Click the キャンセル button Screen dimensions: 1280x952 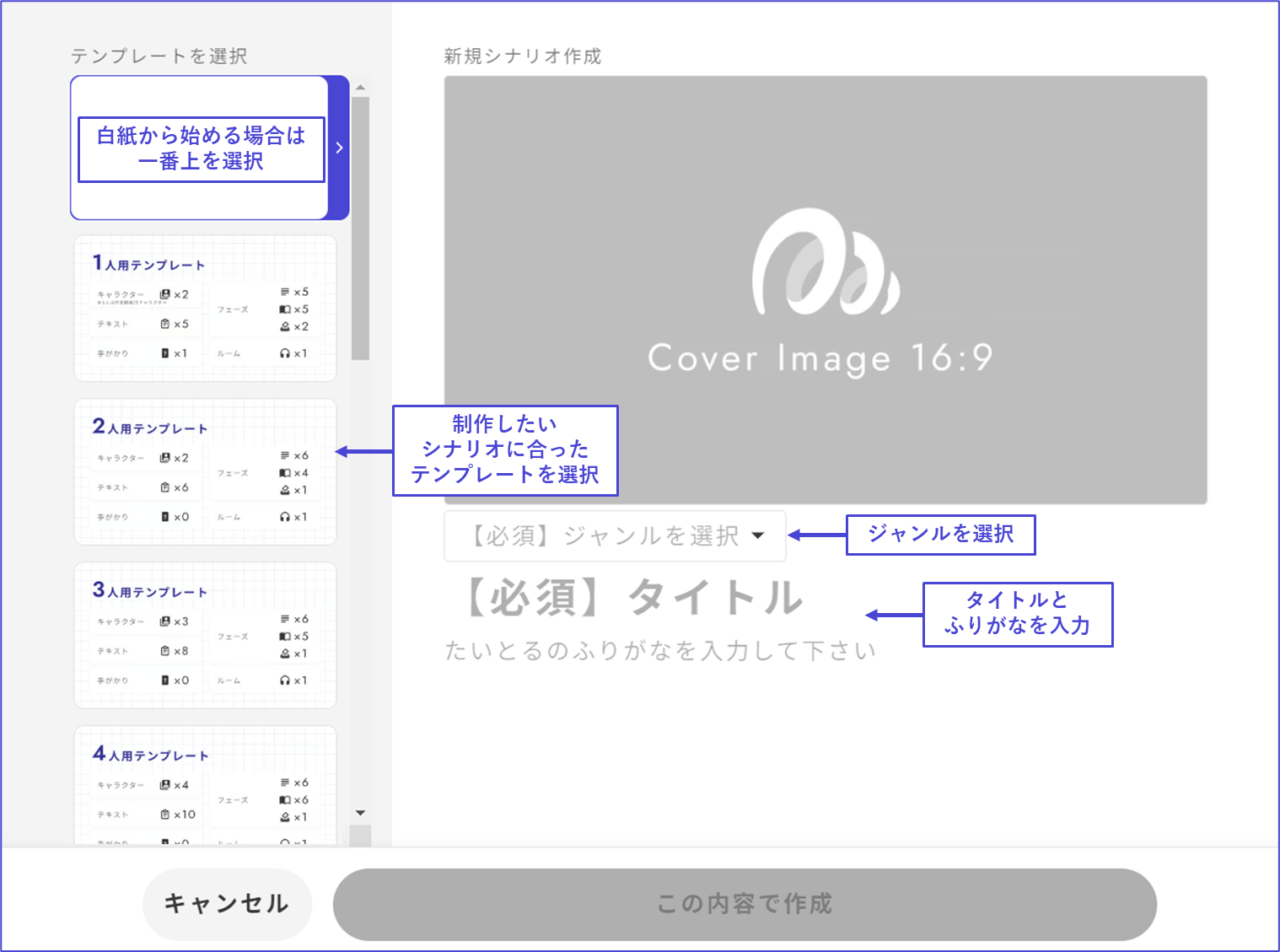point(227,904)
